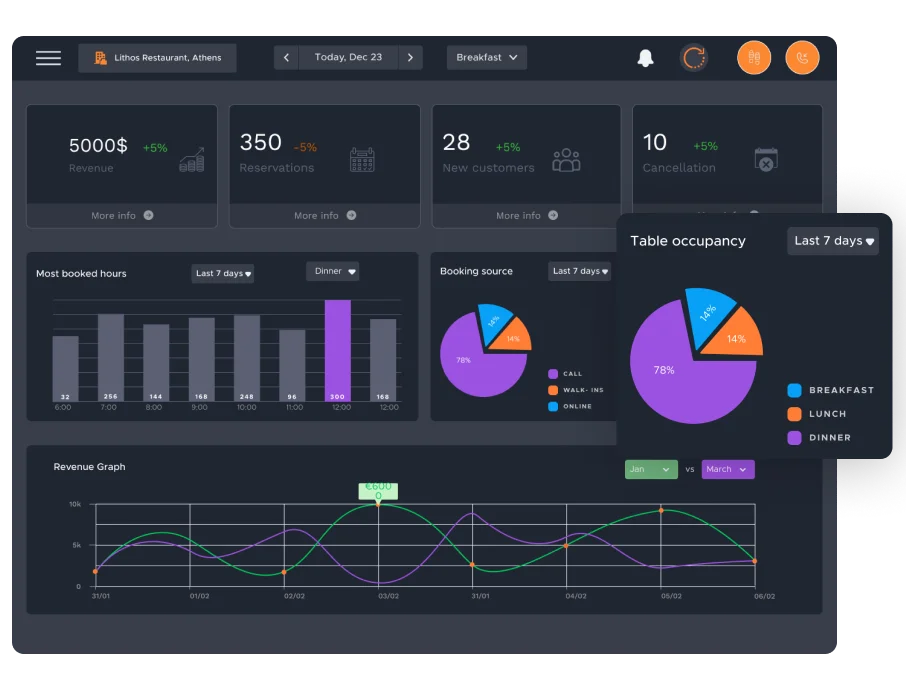Select the 256 bar at 7:00
Viewport: 906px width, 690px height.
point(111,357)
